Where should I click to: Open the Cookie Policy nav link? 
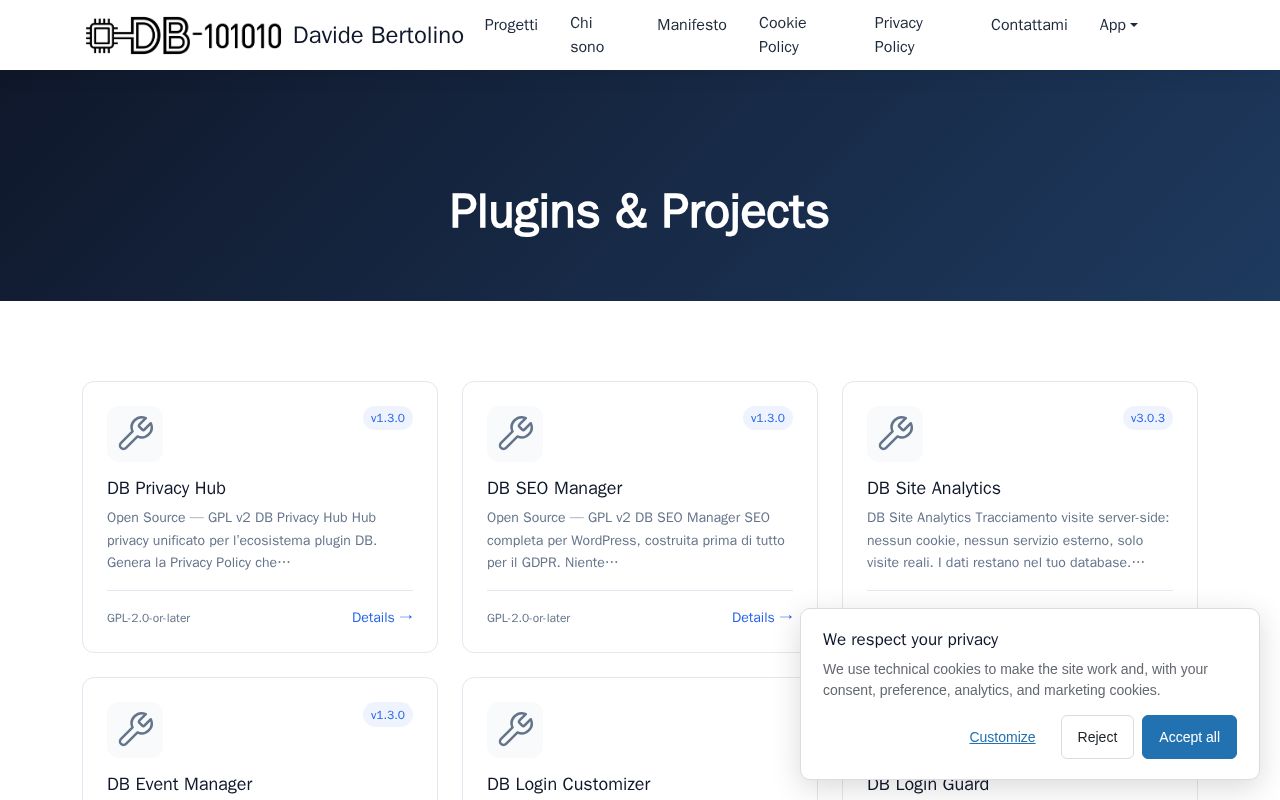coord(783,35)
